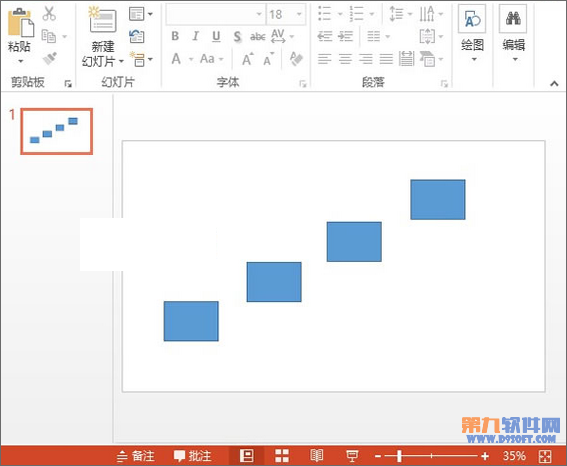
Task: Switch to Reading view icon
Action: pos(316,456)
